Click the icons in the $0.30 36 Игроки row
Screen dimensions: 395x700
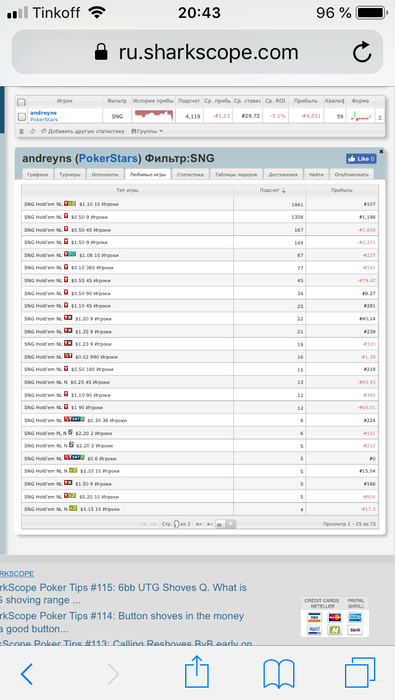coord(74,420)
